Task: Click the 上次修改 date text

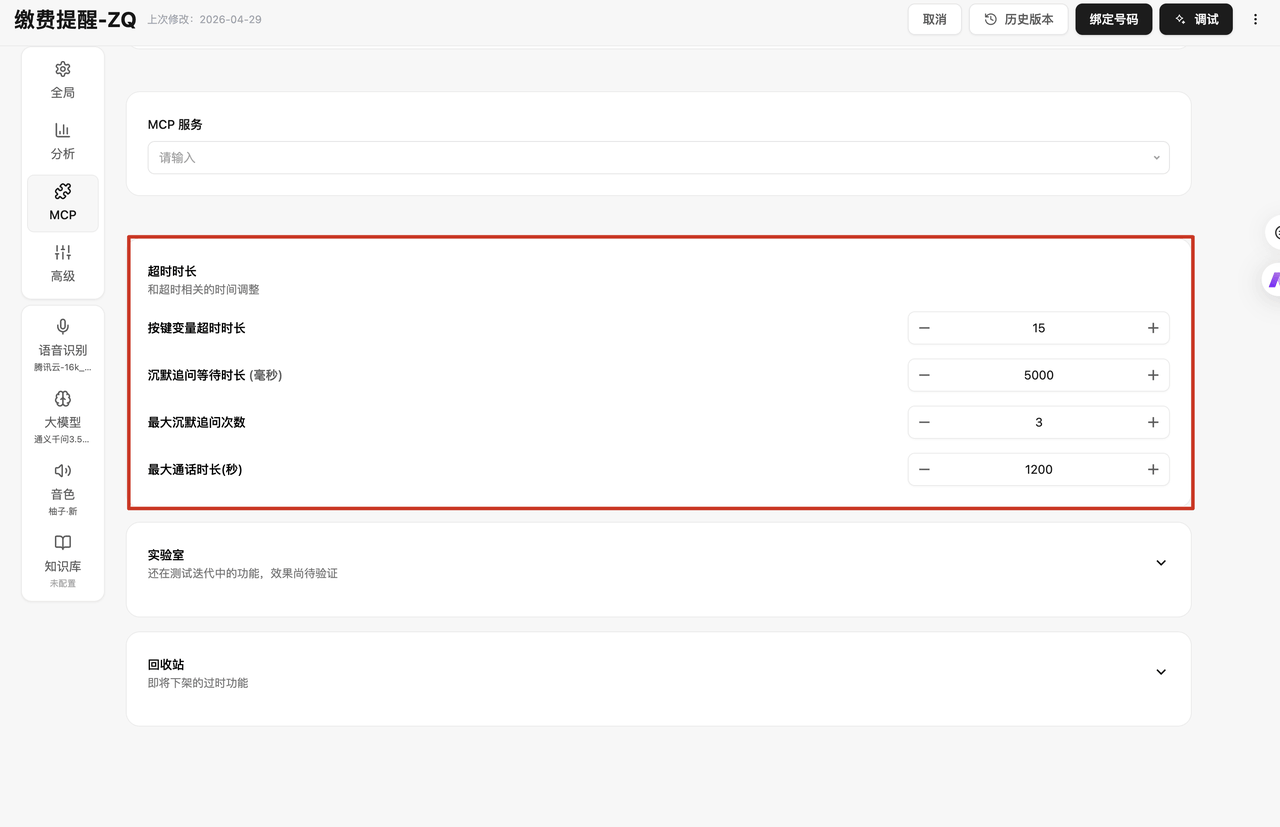Action: click(x=204, y=19)
